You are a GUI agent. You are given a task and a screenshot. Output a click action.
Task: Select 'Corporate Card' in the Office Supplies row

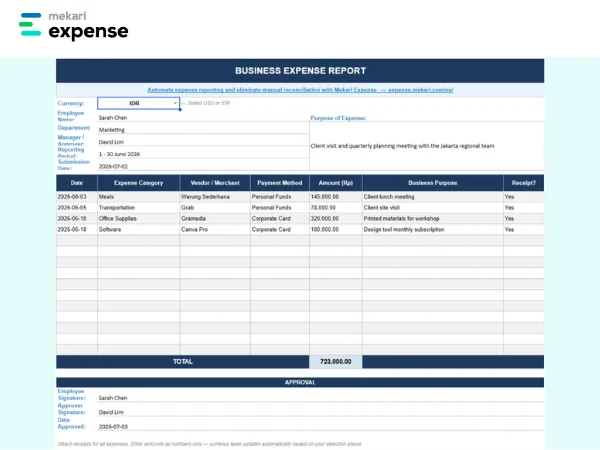click(x=280, y=218)
